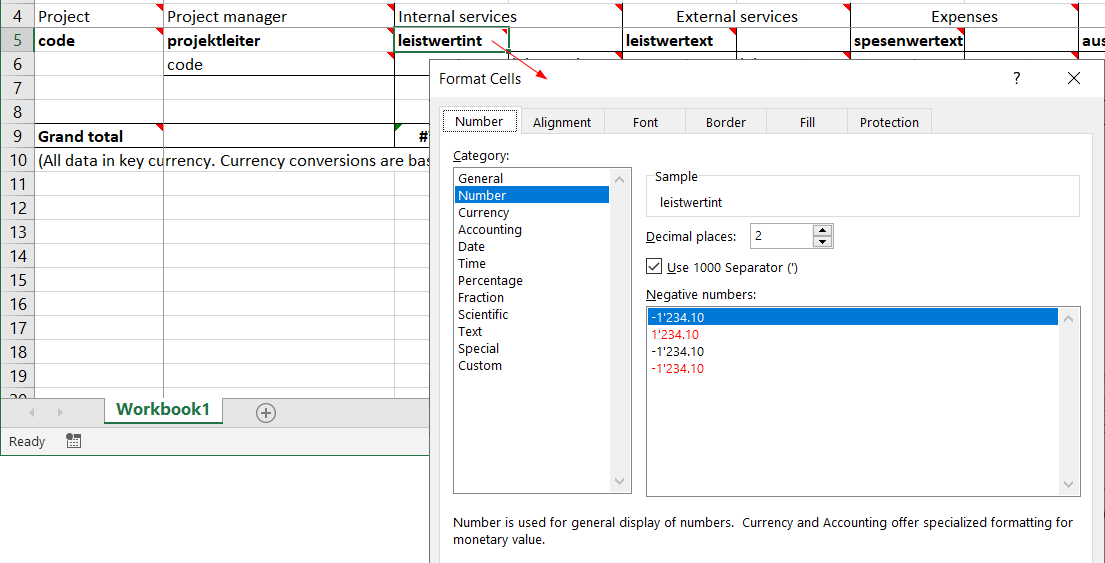Increase decimal places with up arrow
The width and height of the screenshot is (1105, 563).
click(822, 231)
